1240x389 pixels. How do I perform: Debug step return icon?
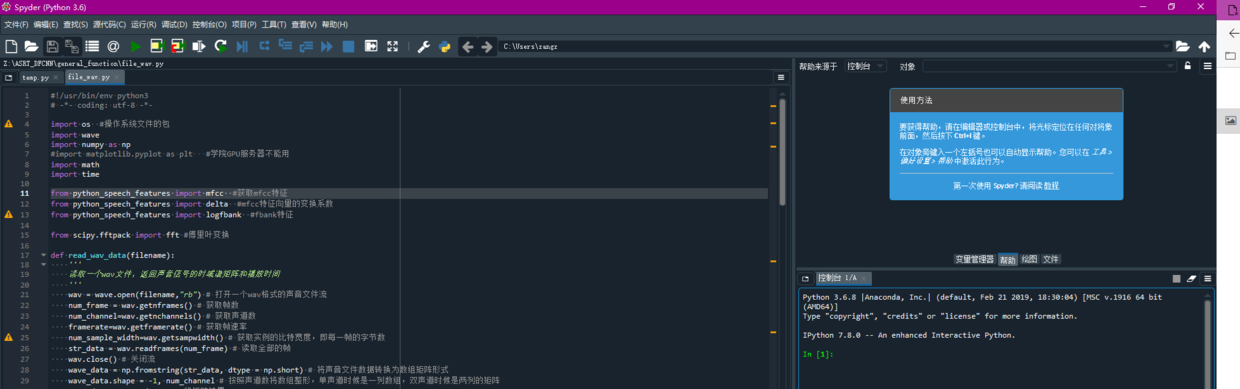pos(306,46)
